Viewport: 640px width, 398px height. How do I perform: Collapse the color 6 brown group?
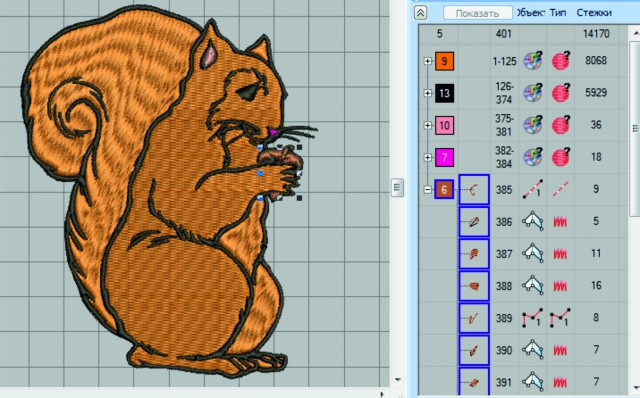427,189
